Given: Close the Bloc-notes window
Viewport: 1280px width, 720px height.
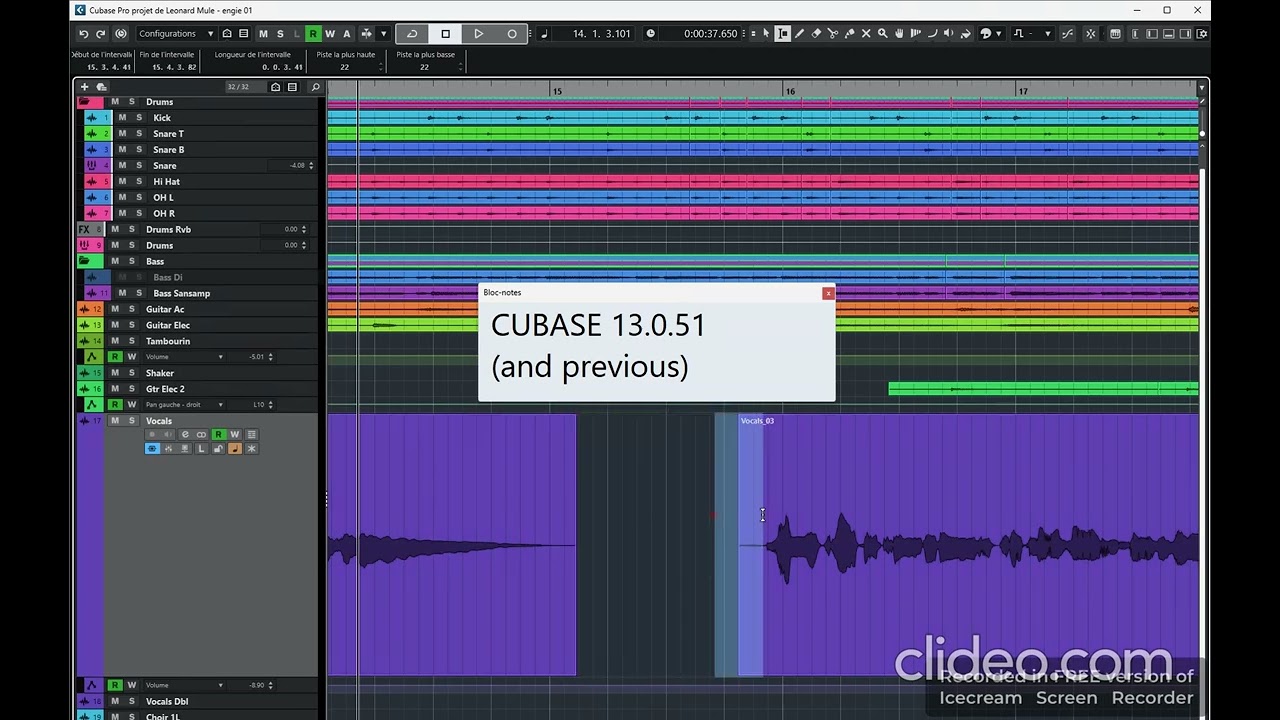Looking at the screenshot, I should pyautogui.click(x=828, y=293).
